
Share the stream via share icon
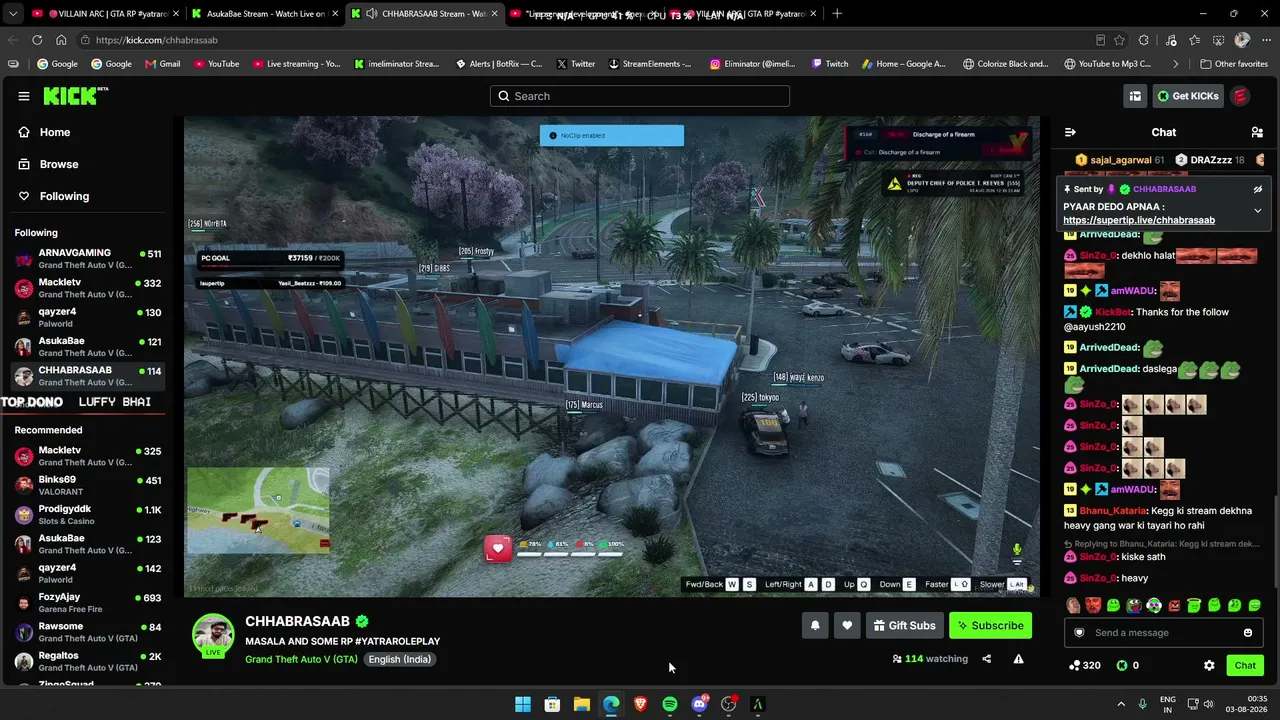pyautogui.click(x=987, y=659)
